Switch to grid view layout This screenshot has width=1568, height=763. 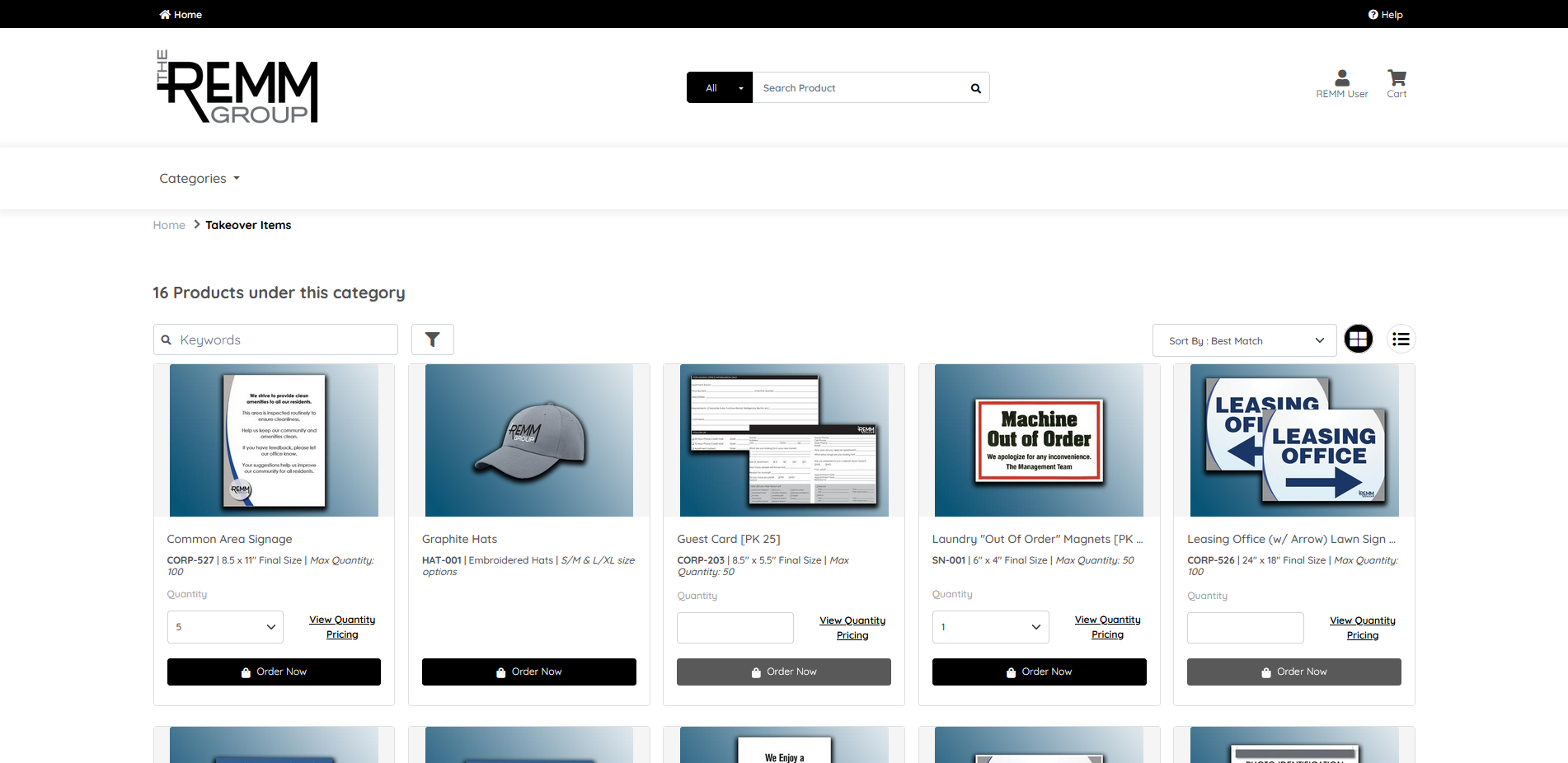[x=1358, y=339]
